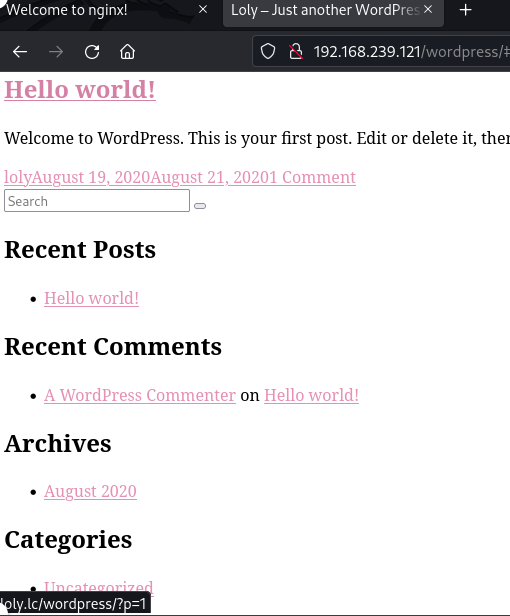
Task: Focus the Search input field
Action: coord(97,201)
